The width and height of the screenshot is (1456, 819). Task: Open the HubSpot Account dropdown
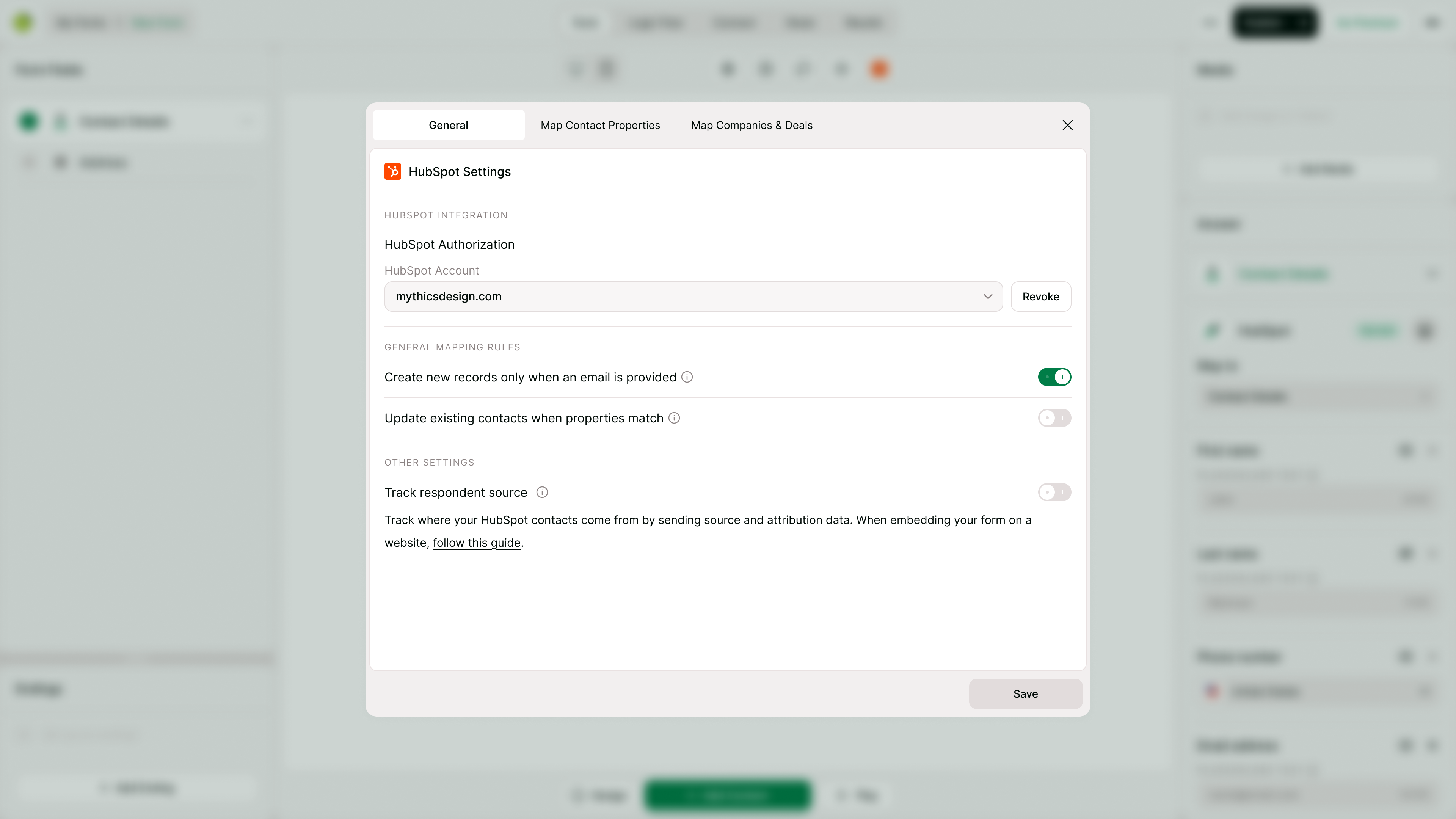pyautogui.click(x=693, y=297)
